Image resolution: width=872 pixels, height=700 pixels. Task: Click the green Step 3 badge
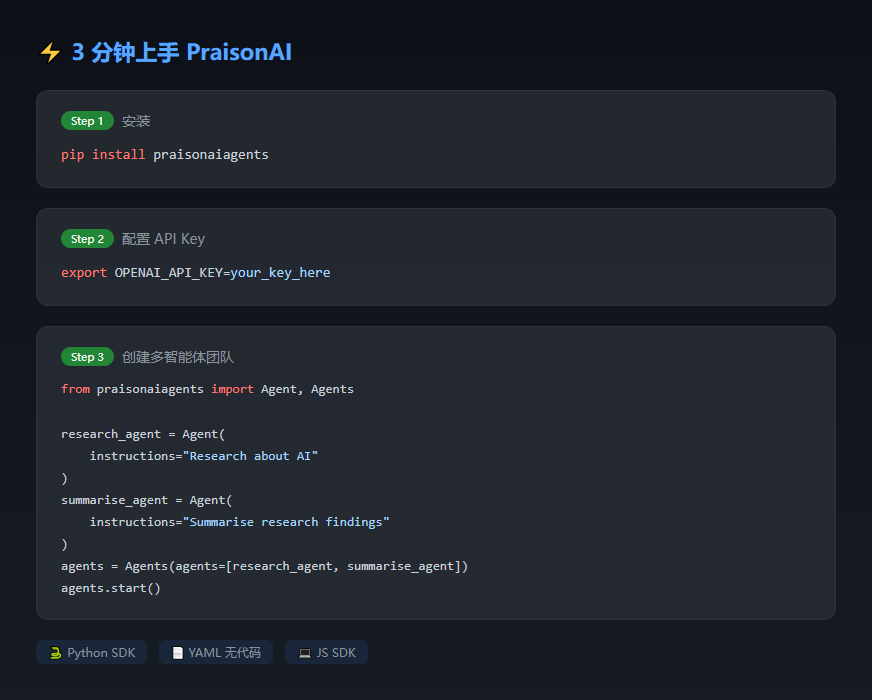pos(87,357)
